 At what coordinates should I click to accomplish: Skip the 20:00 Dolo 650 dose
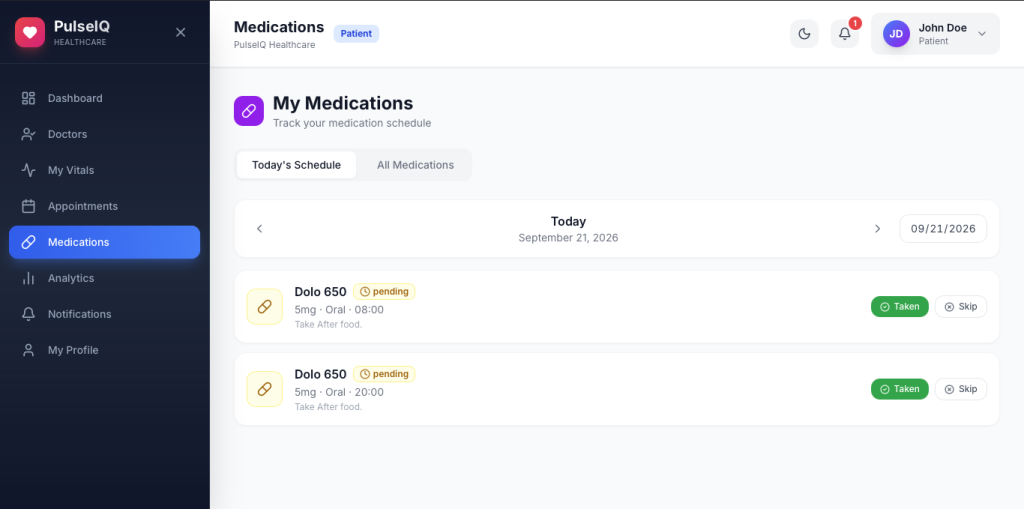pos(961,389)
